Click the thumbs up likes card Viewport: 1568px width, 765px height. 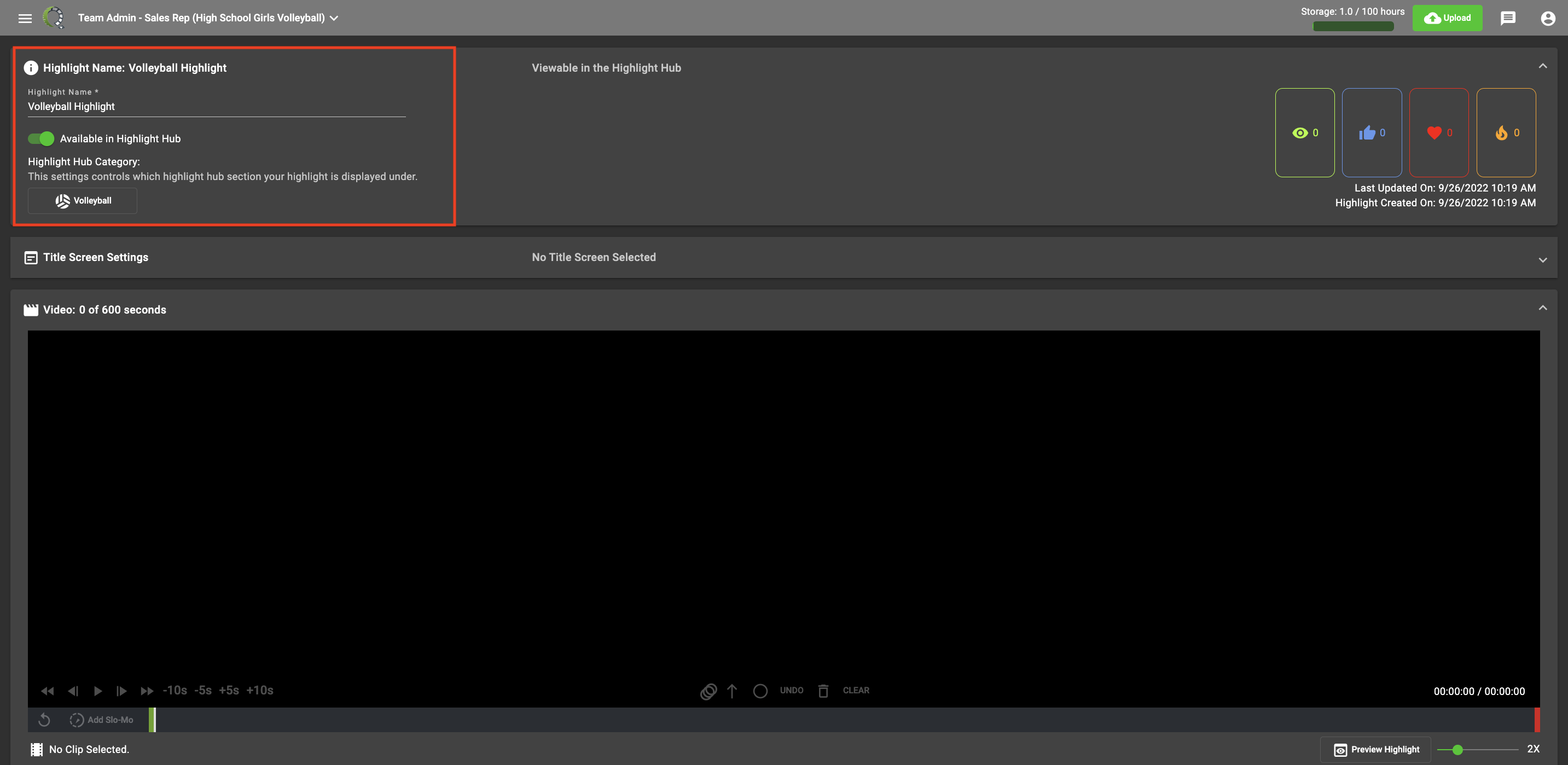pos(1372,132)
